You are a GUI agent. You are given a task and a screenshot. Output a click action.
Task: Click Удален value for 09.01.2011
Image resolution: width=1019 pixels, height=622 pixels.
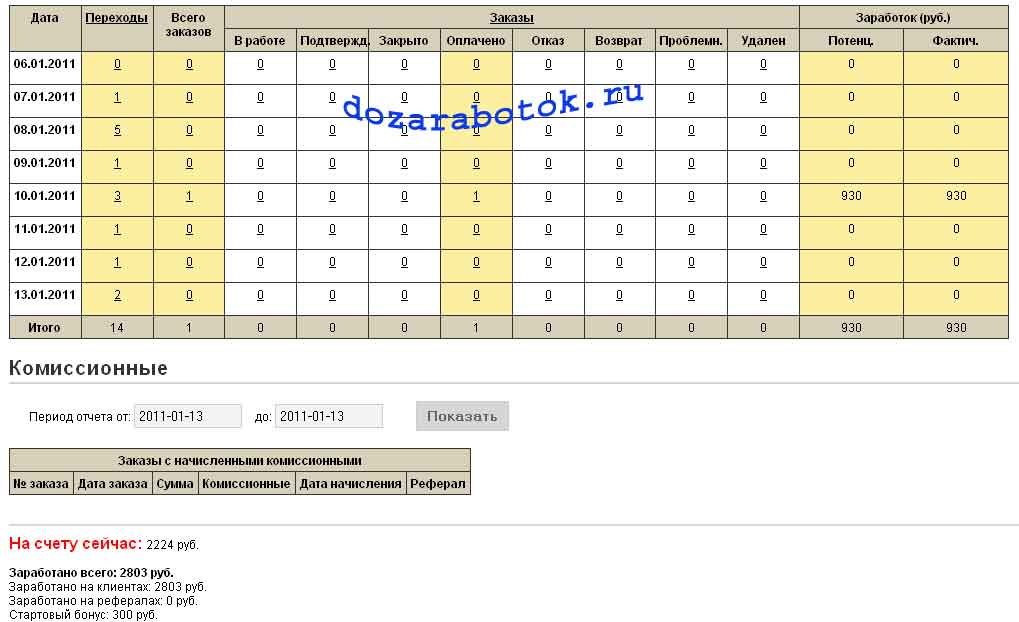click(x=763, y=163)
